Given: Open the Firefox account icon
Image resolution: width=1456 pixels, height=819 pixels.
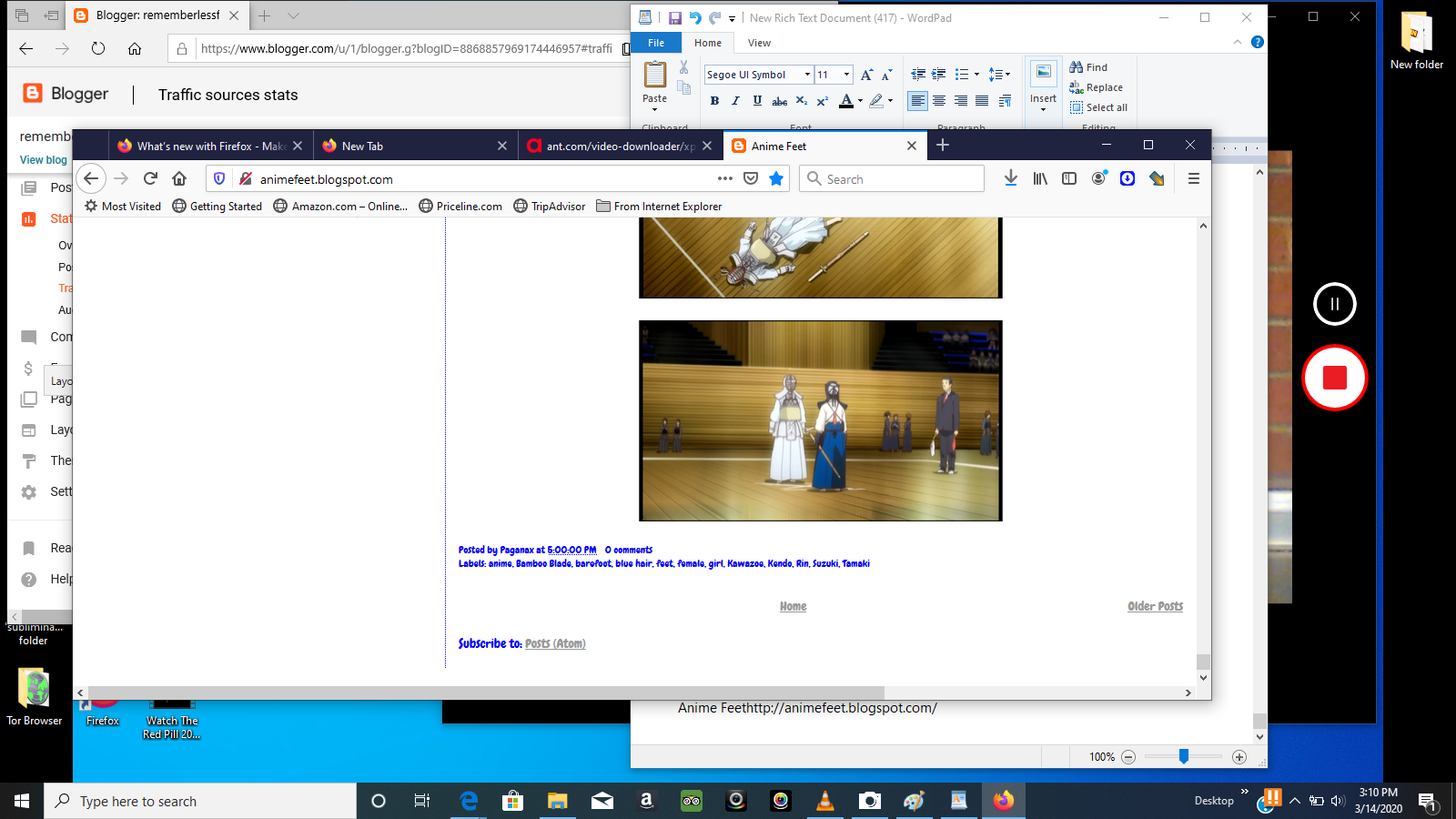Looking at the screenshot, I should click(1099, 178).
